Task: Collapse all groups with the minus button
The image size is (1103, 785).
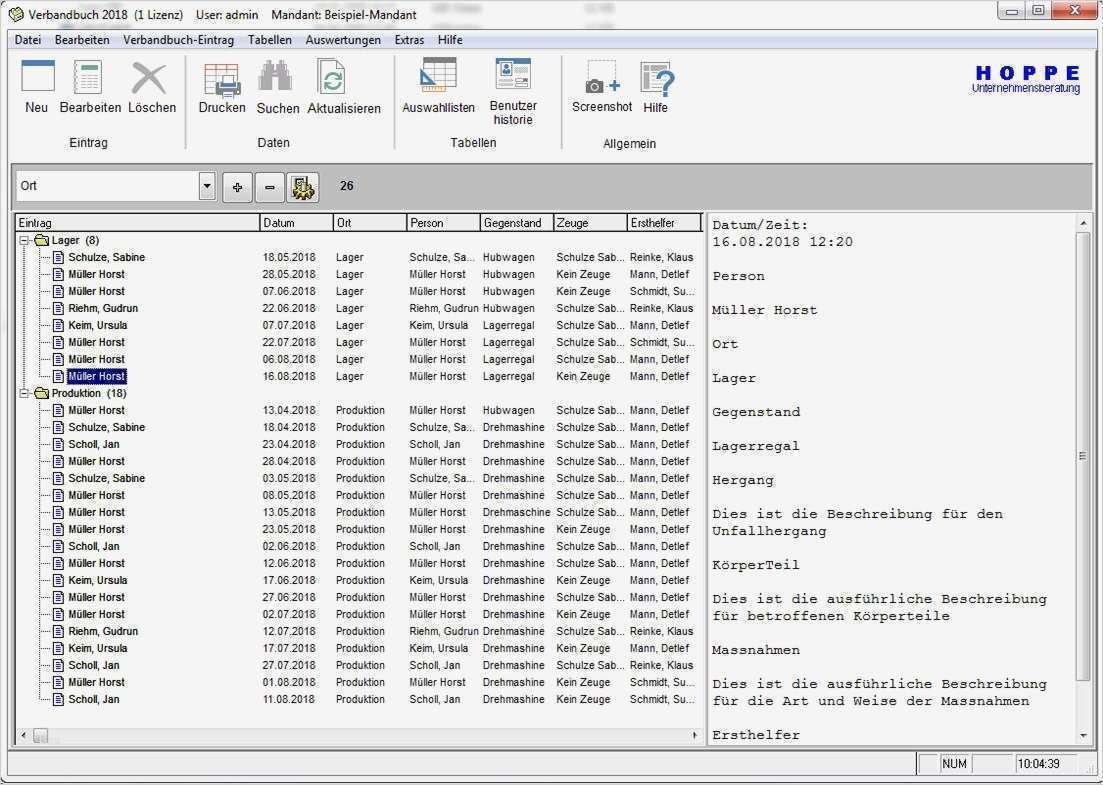Action: pos(270,187)
